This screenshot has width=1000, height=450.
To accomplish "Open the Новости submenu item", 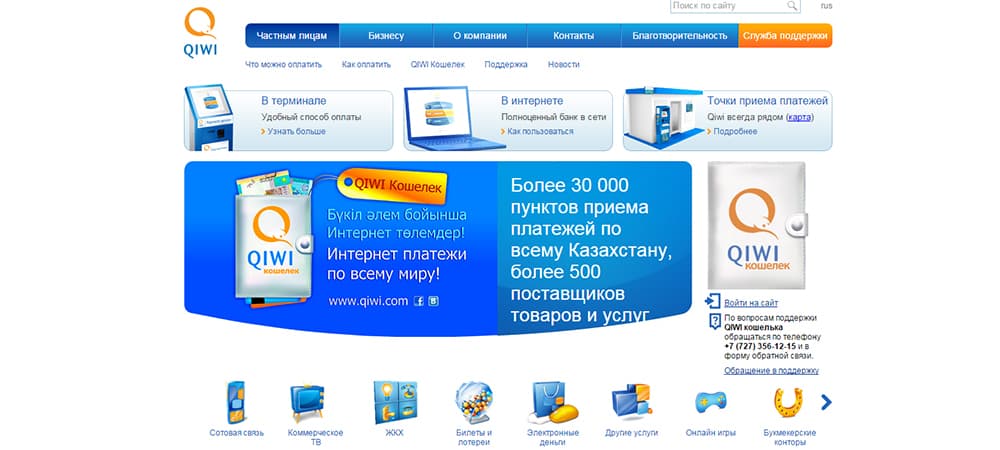I will (x=564, y=64).
